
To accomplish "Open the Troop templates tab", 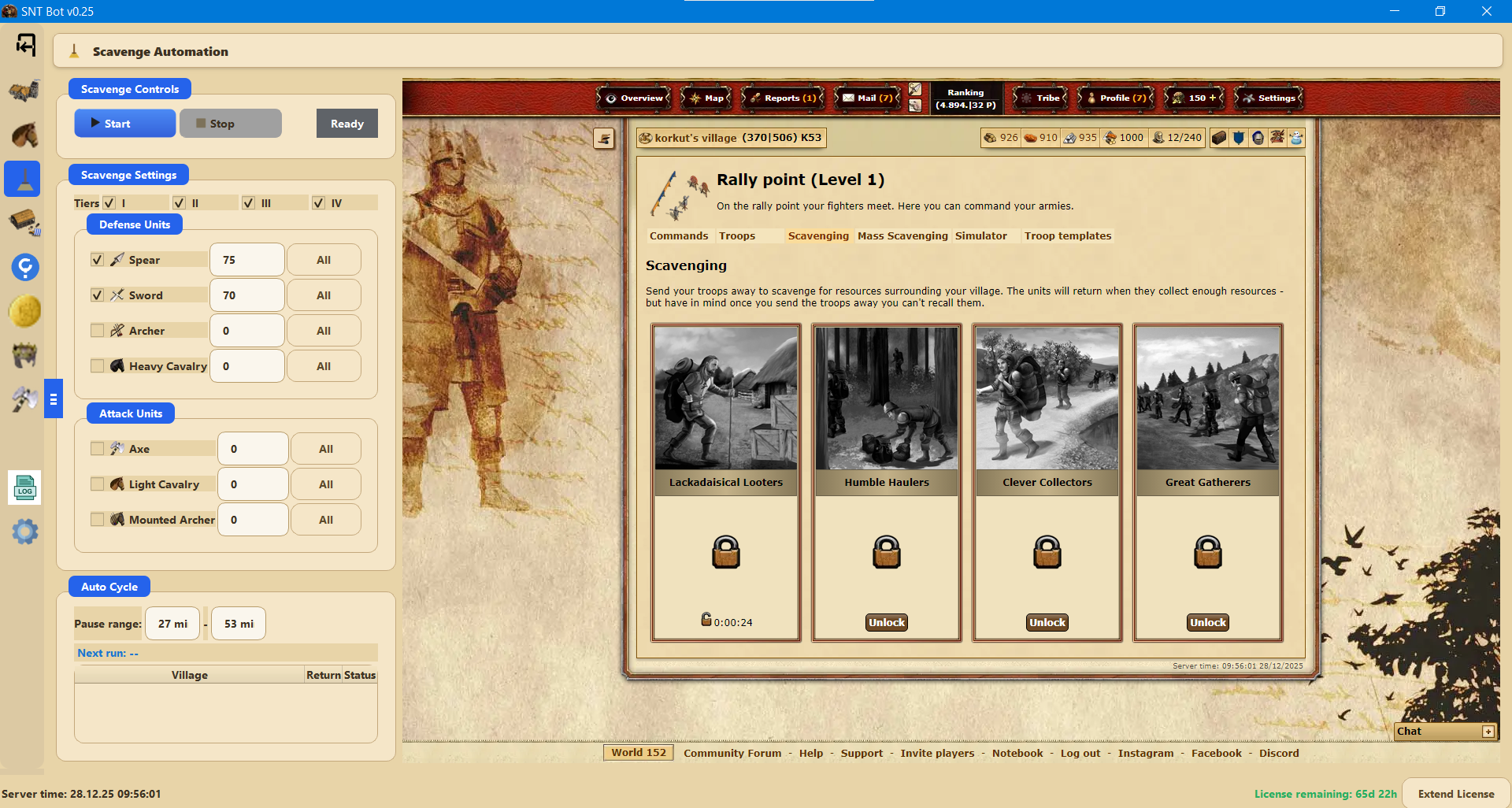I will tap(1067, 236).
